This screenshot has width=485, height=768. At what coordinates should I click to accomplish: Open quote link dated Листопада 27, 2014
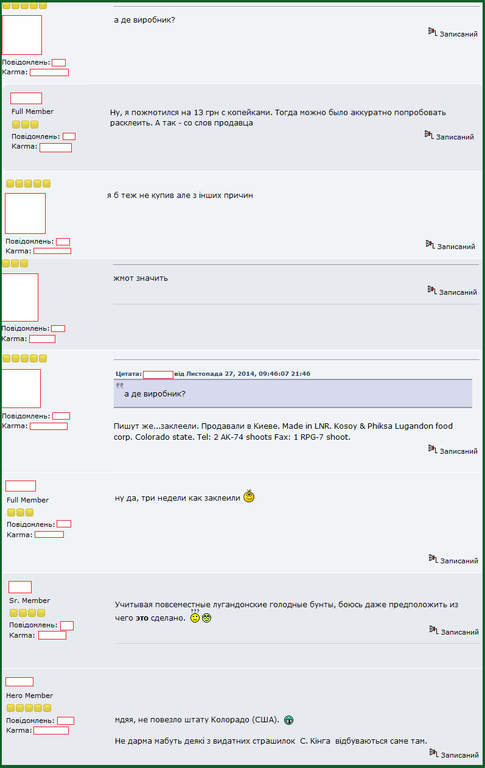[242, 374]
